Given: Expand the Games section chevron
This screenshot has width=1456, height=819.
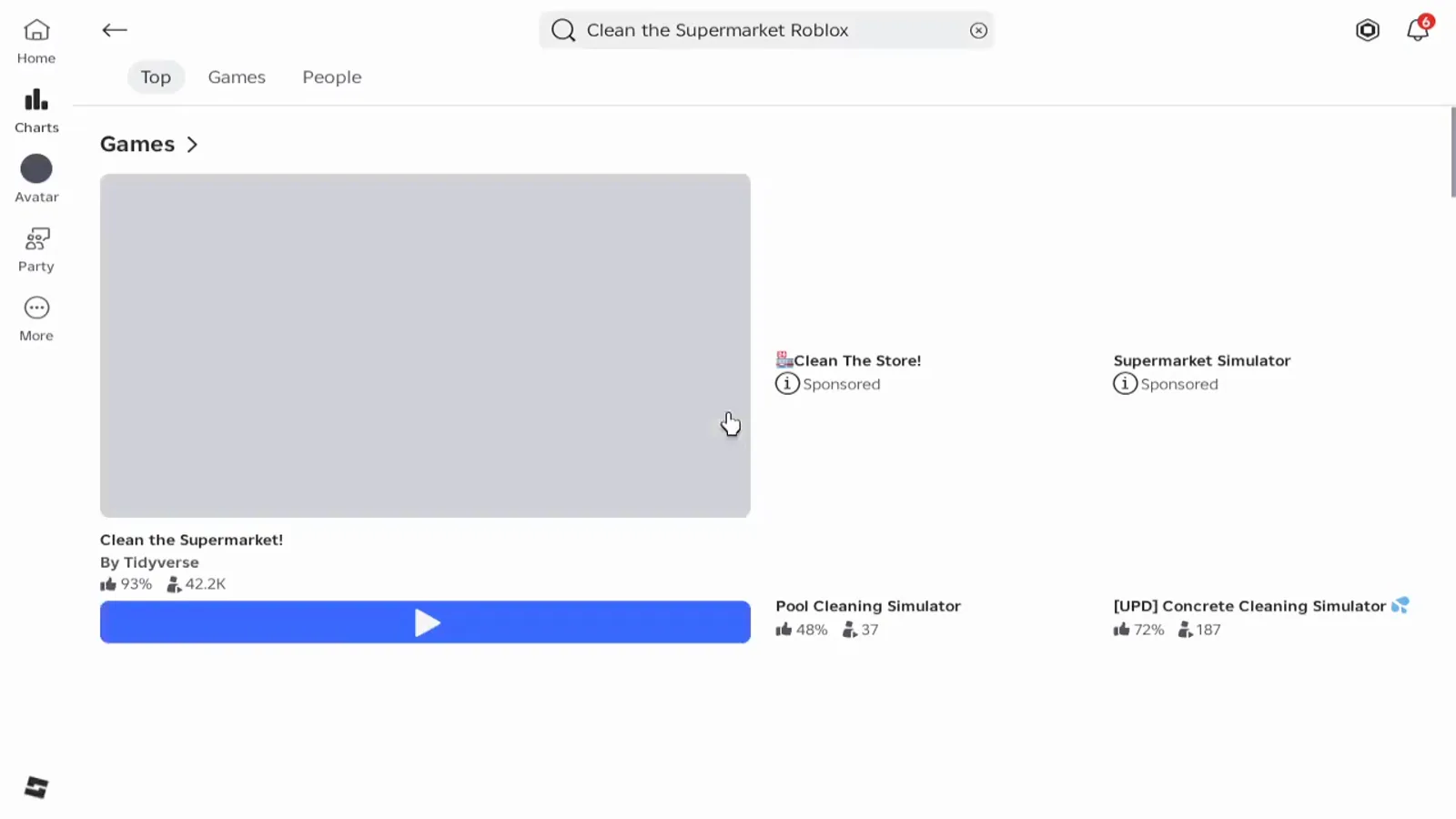Looking at the screenshot, I should (192, 145).
